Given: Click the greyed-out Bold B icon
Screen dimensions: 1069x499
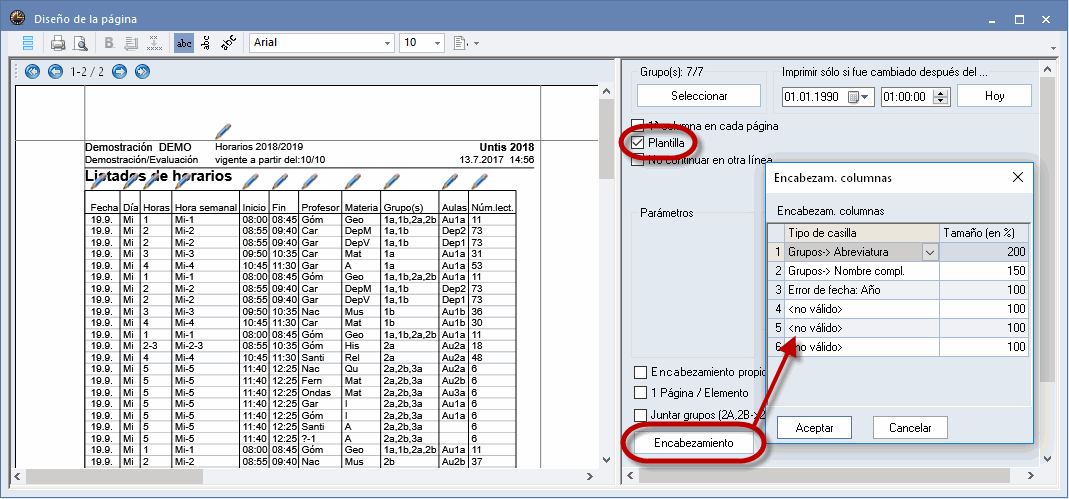Looking at the screenshot, I should pos(110,43).
